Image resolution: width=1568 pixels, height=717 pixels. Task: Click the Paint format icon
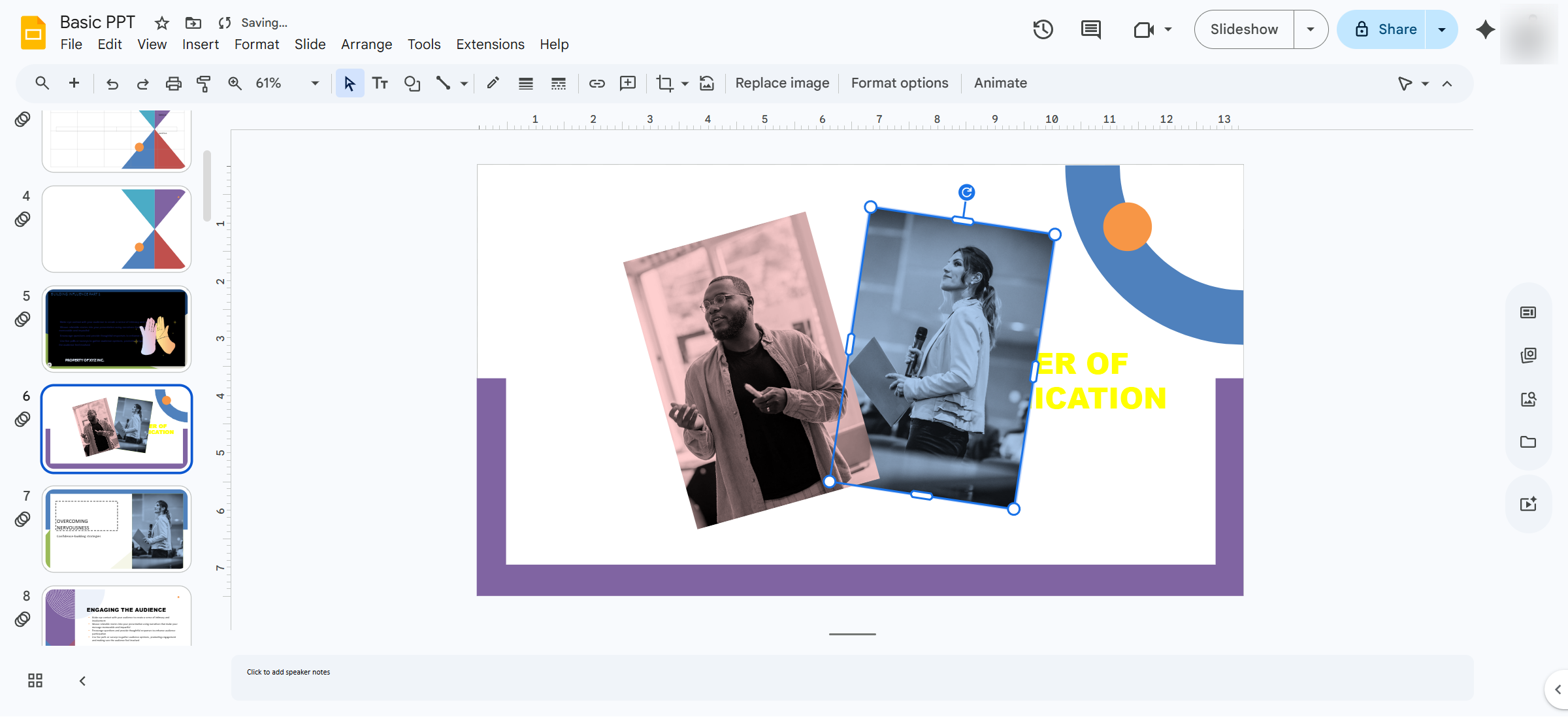(204, 83)
